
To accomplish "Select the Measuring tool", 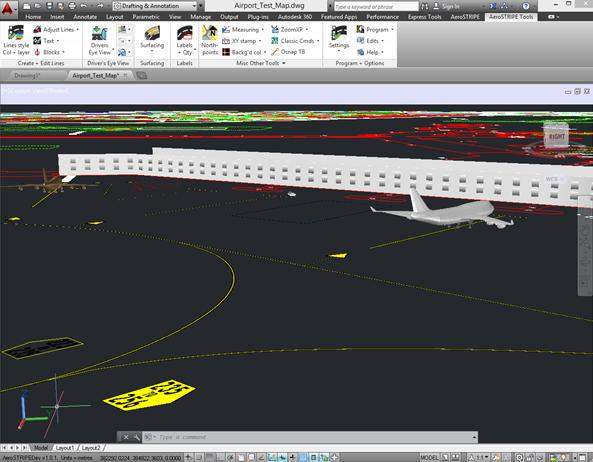I will coord(242,29).
